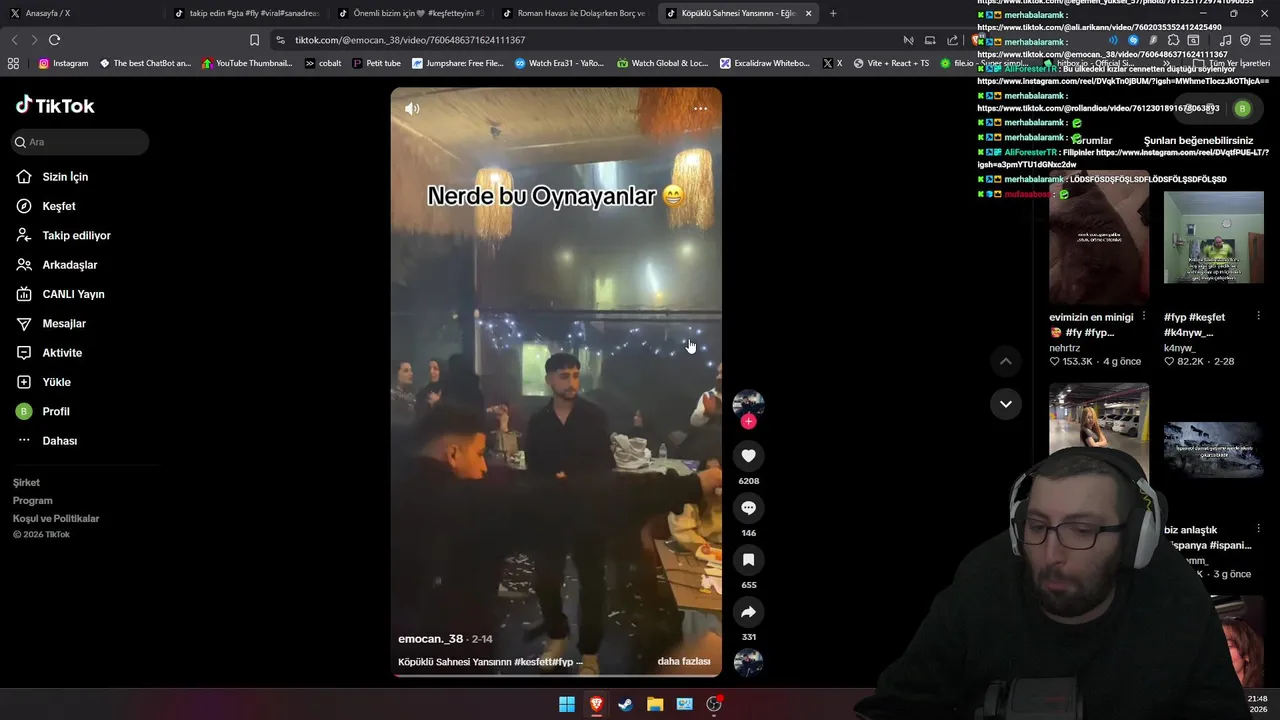1280x720 pixels.
Task: Open Watch Era31 bookmark
Action: point(559,63)
